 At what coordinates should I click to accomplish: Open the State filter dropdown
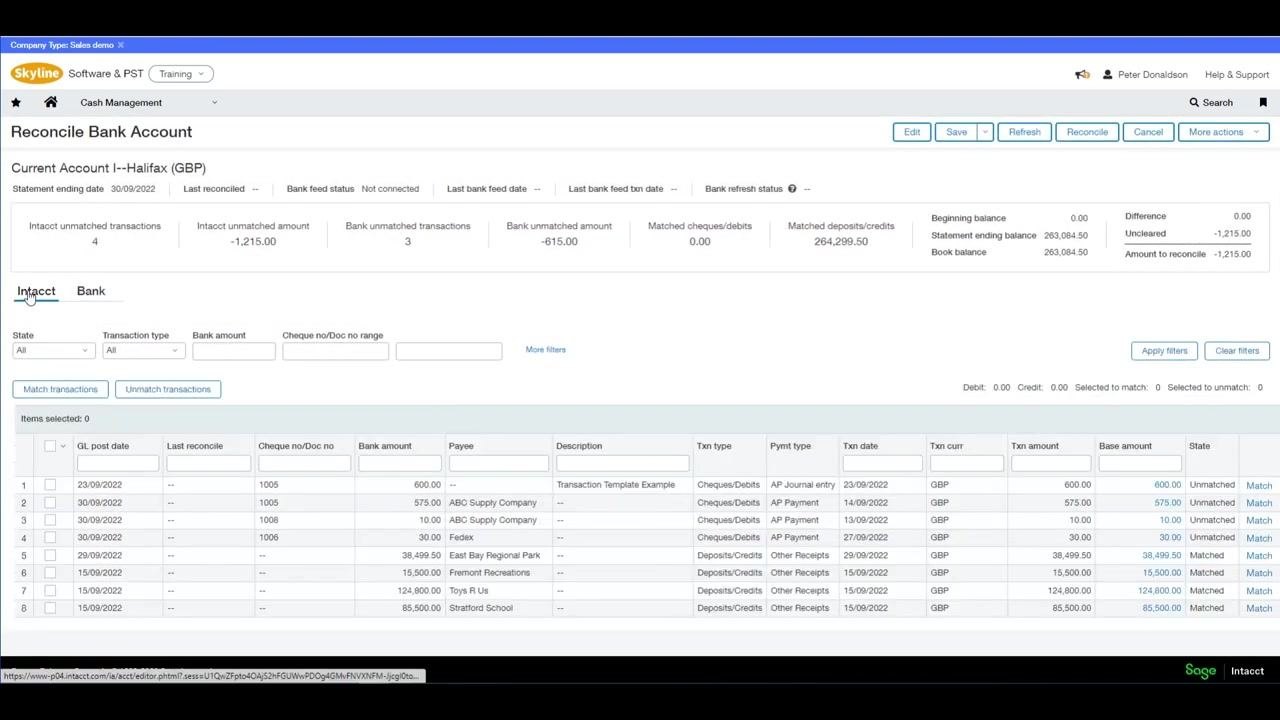click(53, 350)
